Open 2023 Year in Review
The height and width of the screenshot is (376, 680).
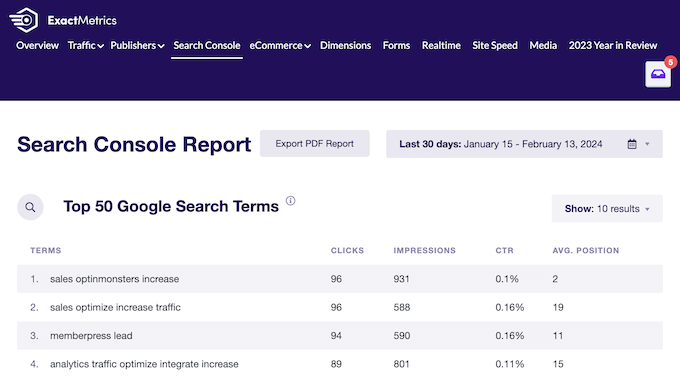coord(613,46)
